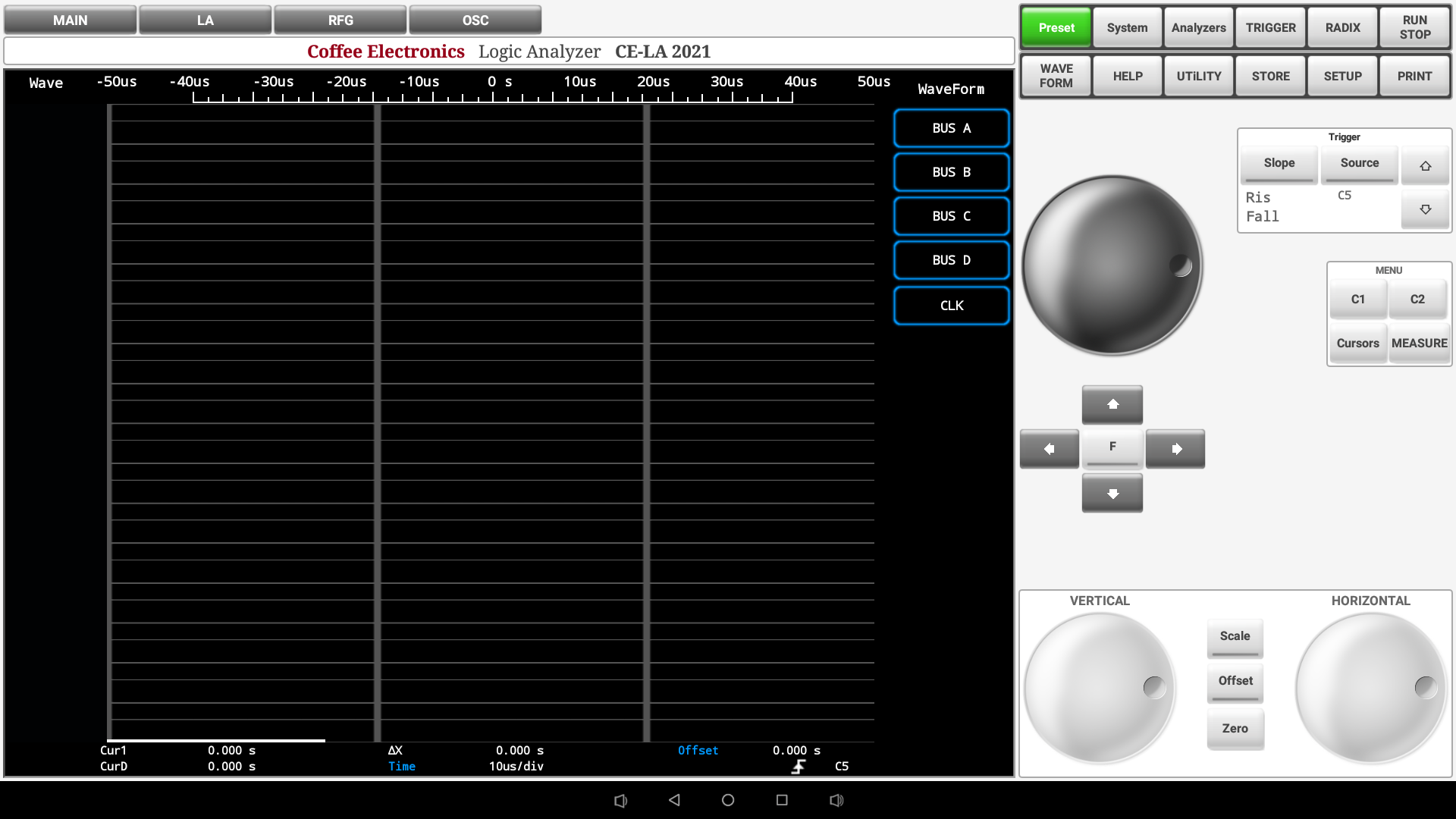Image resolution: width=1456 pixels, height=819 pixels.
Task: Click the trigger source up arrow
Action: click(1425, 166)
